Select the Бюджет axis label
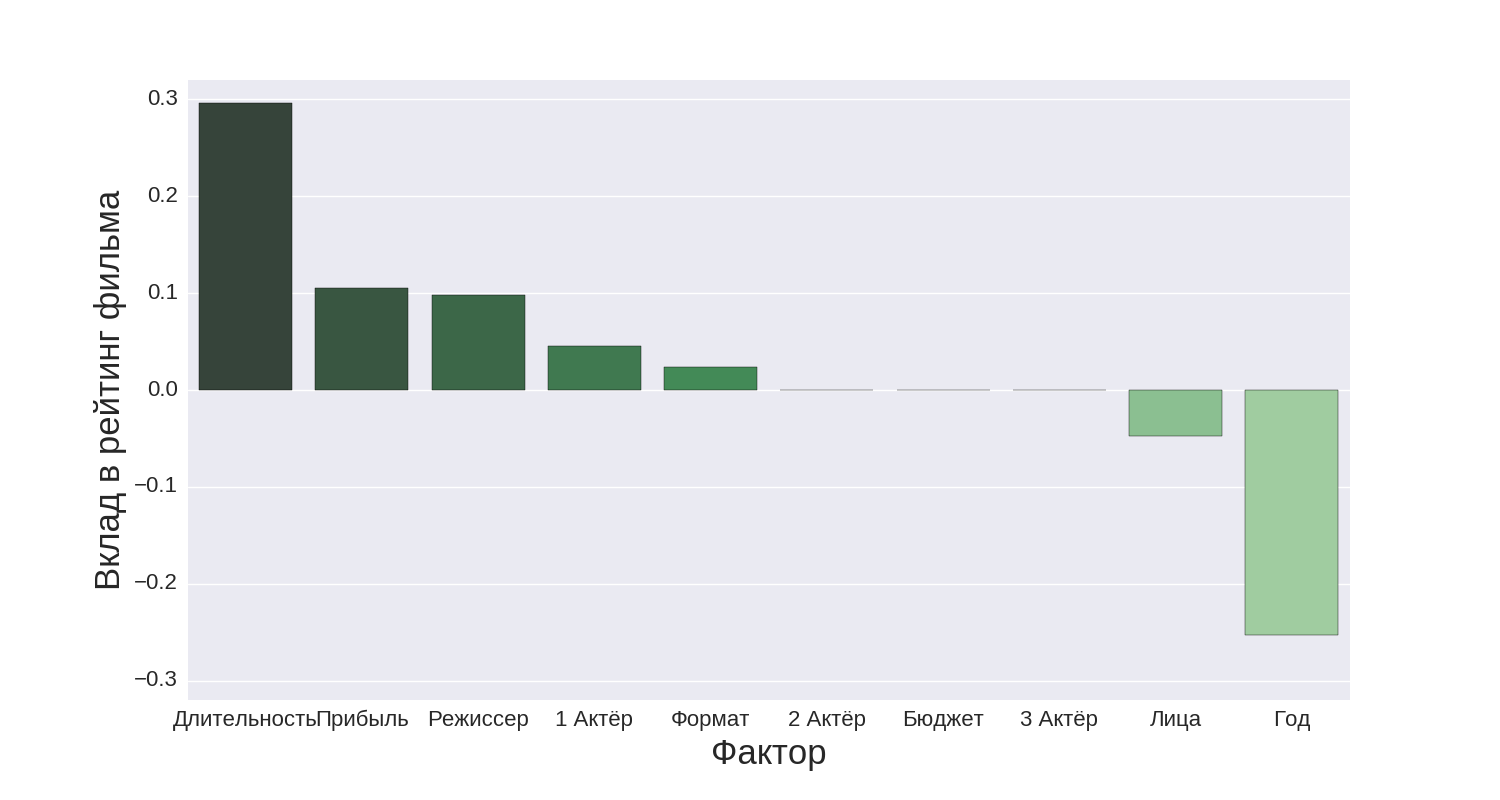 (x=943, y=718)
